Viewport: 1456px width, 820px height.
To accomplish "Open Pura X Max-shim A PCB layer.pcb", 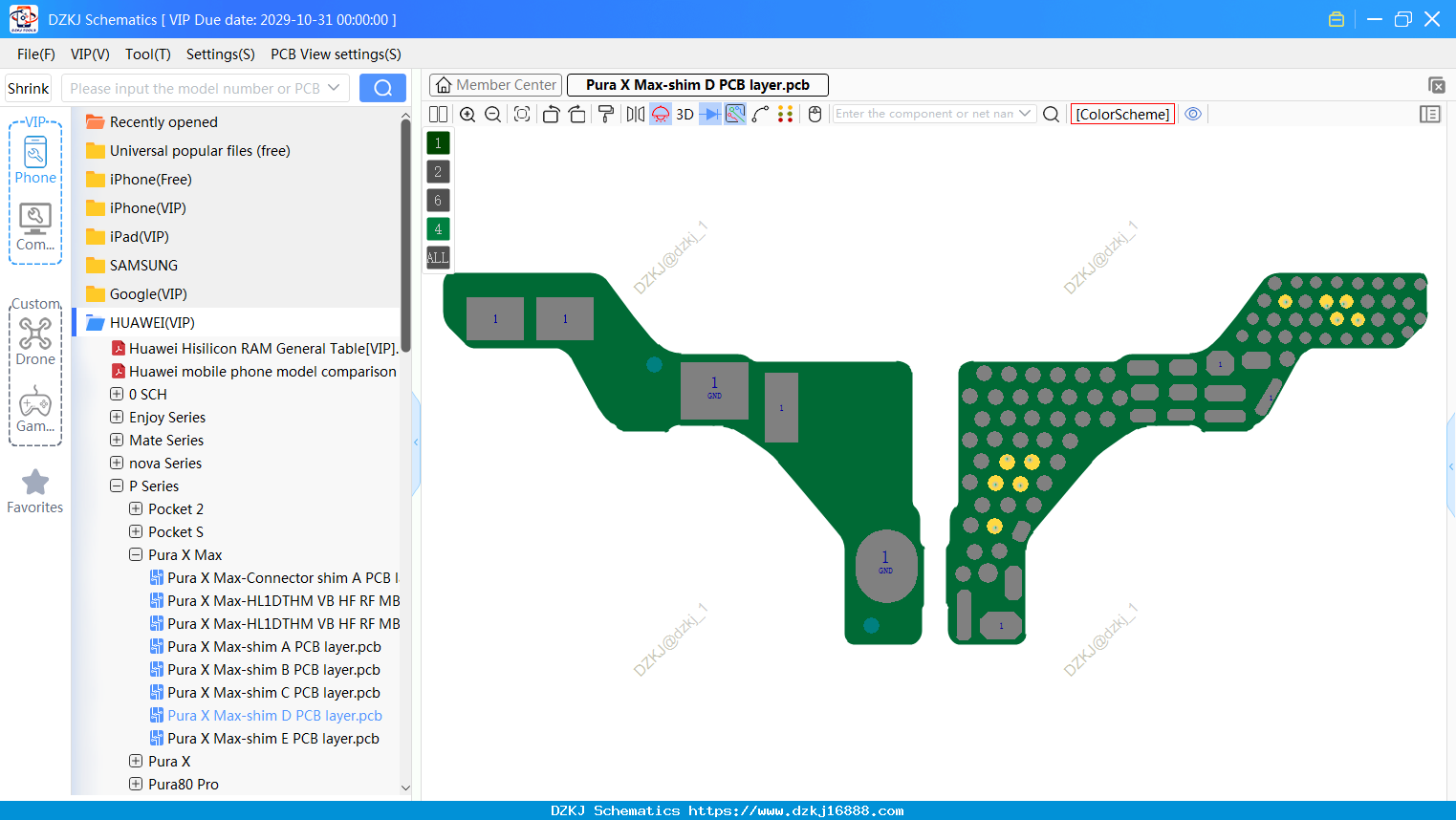I will pos(266,647).
